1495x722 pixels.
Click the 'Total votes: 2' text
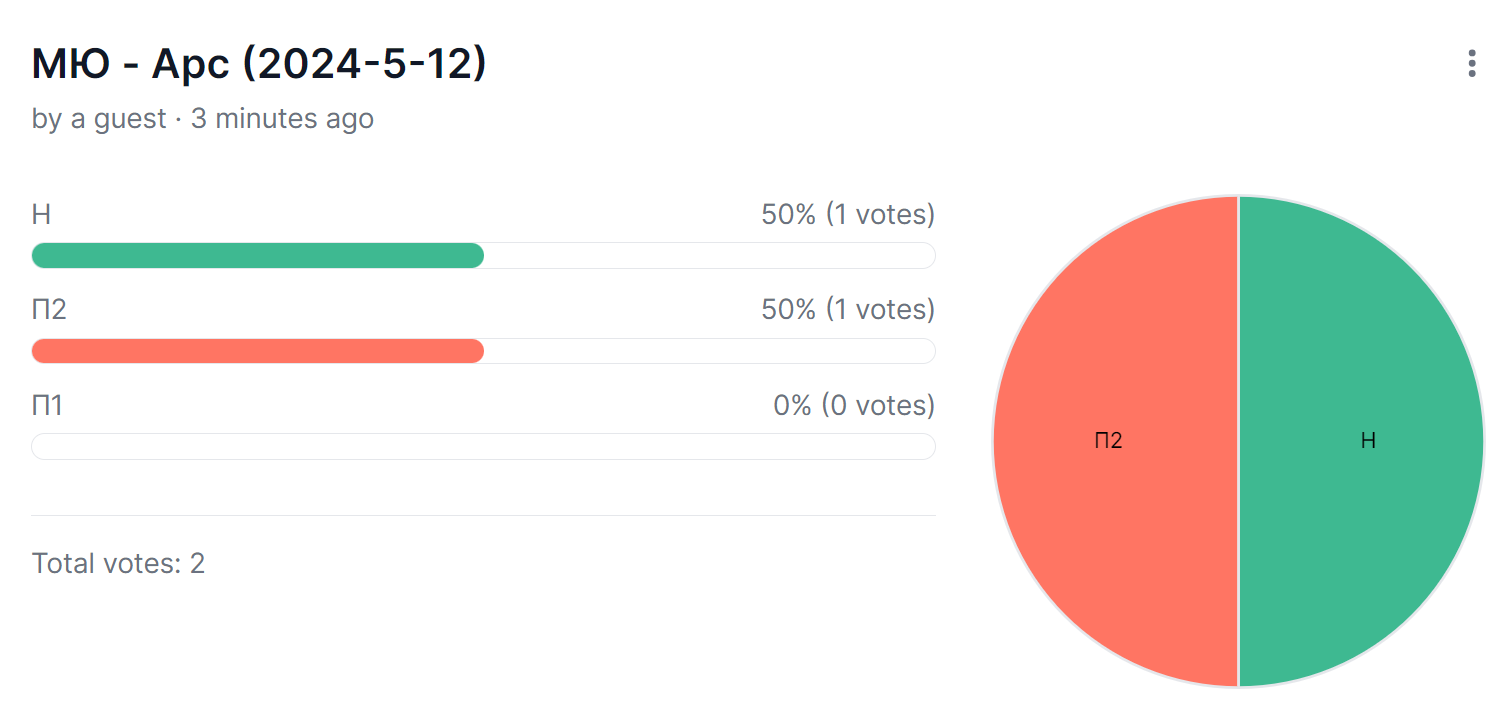[x=118, y=563]
